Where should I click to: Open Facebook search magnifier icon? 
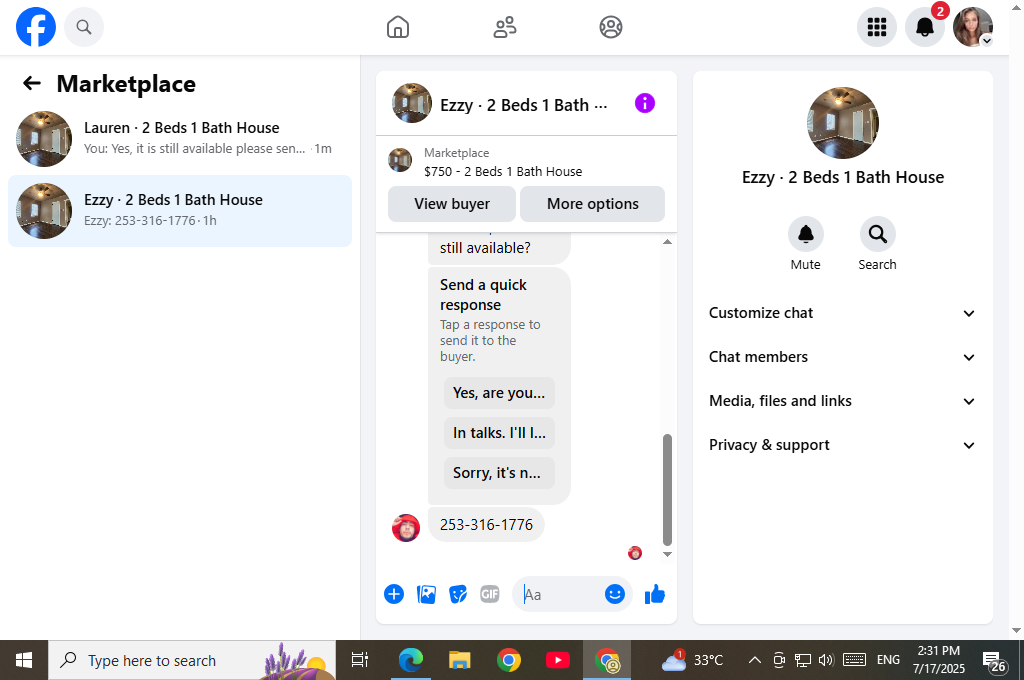coord(84,27)
